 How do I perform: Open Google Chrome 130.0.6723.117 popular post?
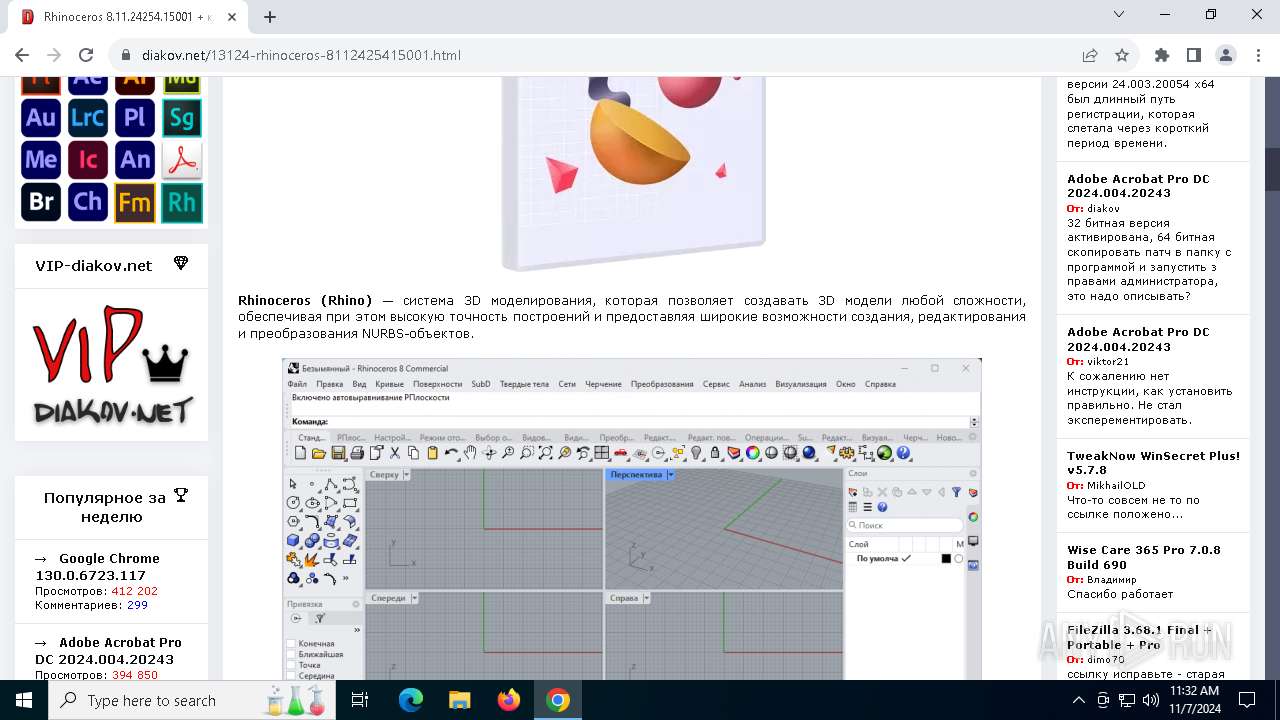pyautogui.click(x=97, y=567)
